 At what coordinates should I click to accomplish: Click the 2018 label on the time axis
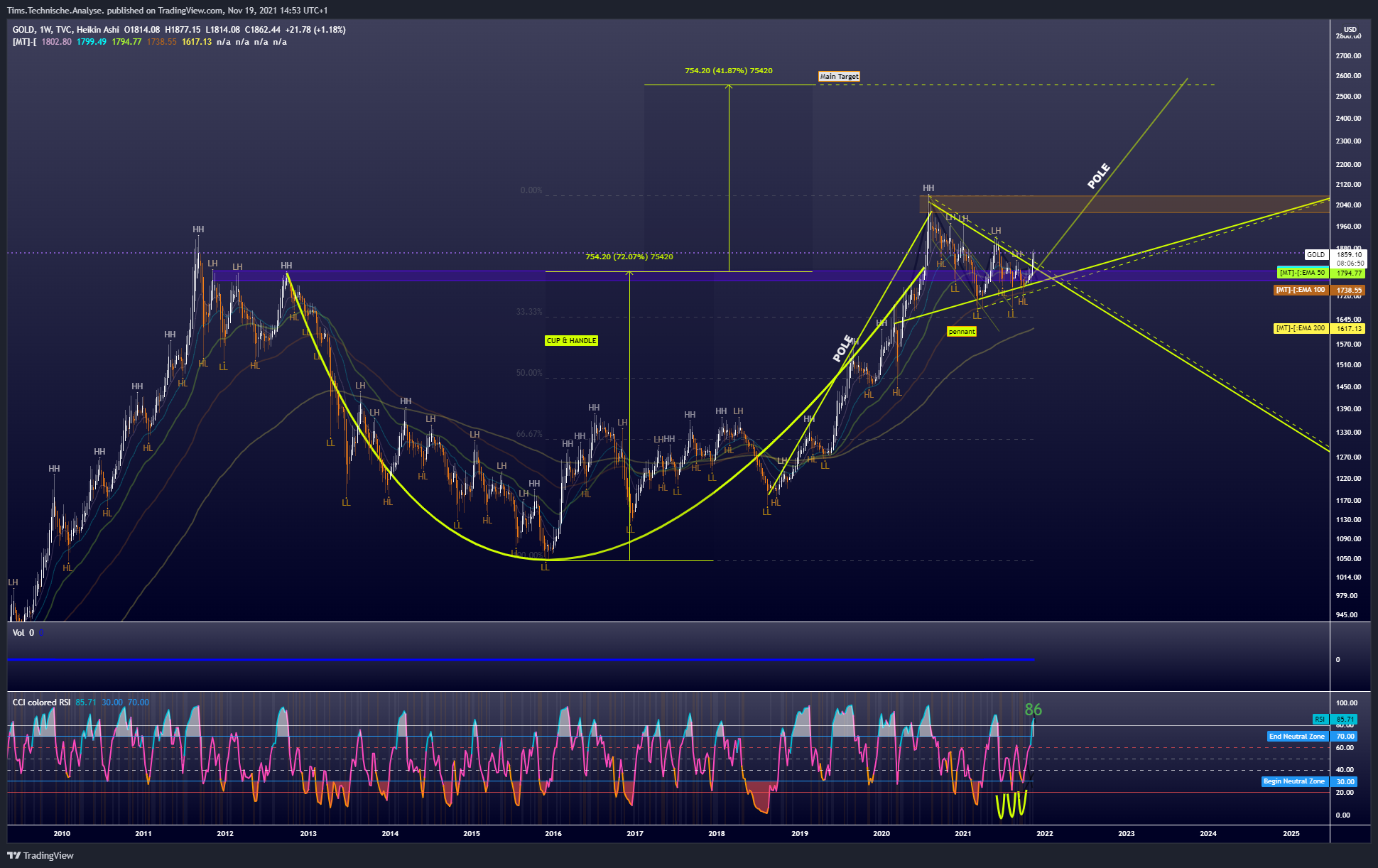(717, 834)
